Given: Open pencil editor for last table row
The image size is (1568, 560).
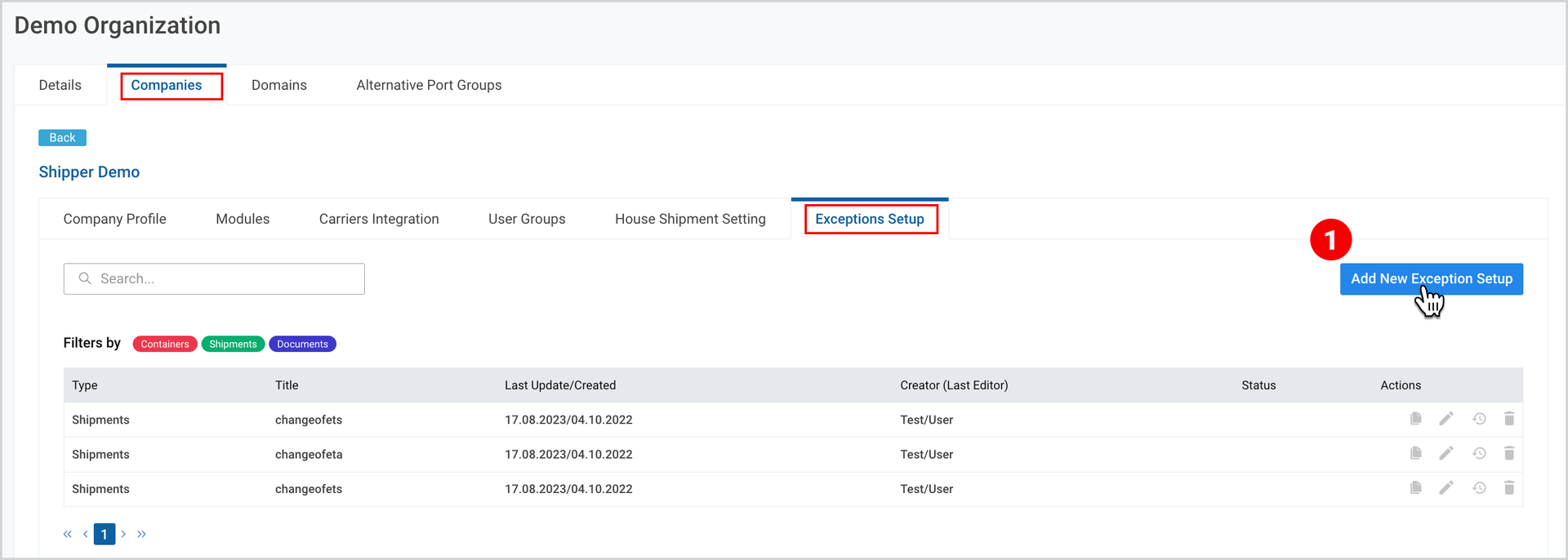Looking at the screenshot, I should coord(1446,488).
